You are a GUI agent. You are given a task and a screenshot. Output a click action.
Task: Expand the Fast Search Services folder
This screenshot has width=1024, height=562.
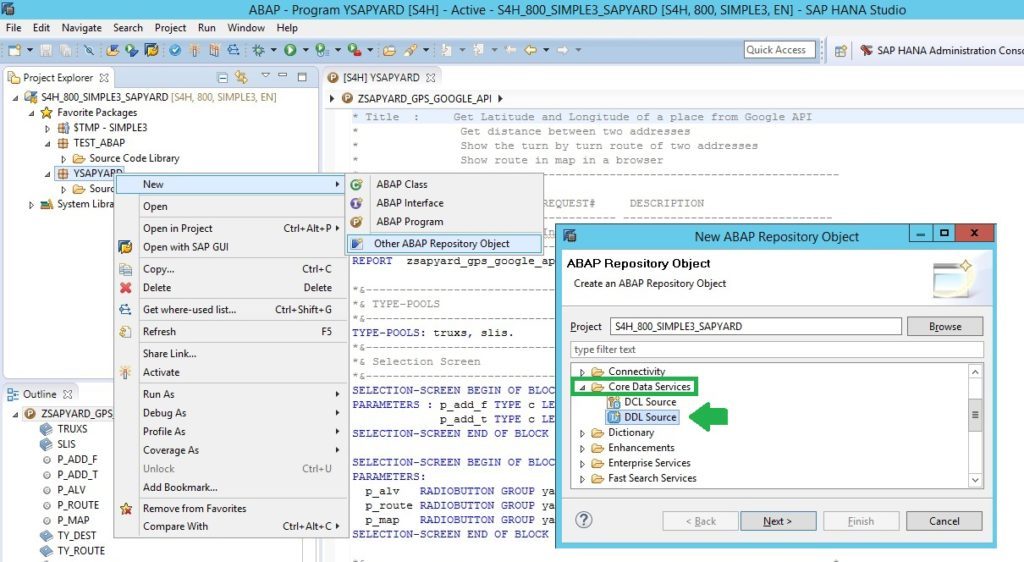tap(582, 479)
